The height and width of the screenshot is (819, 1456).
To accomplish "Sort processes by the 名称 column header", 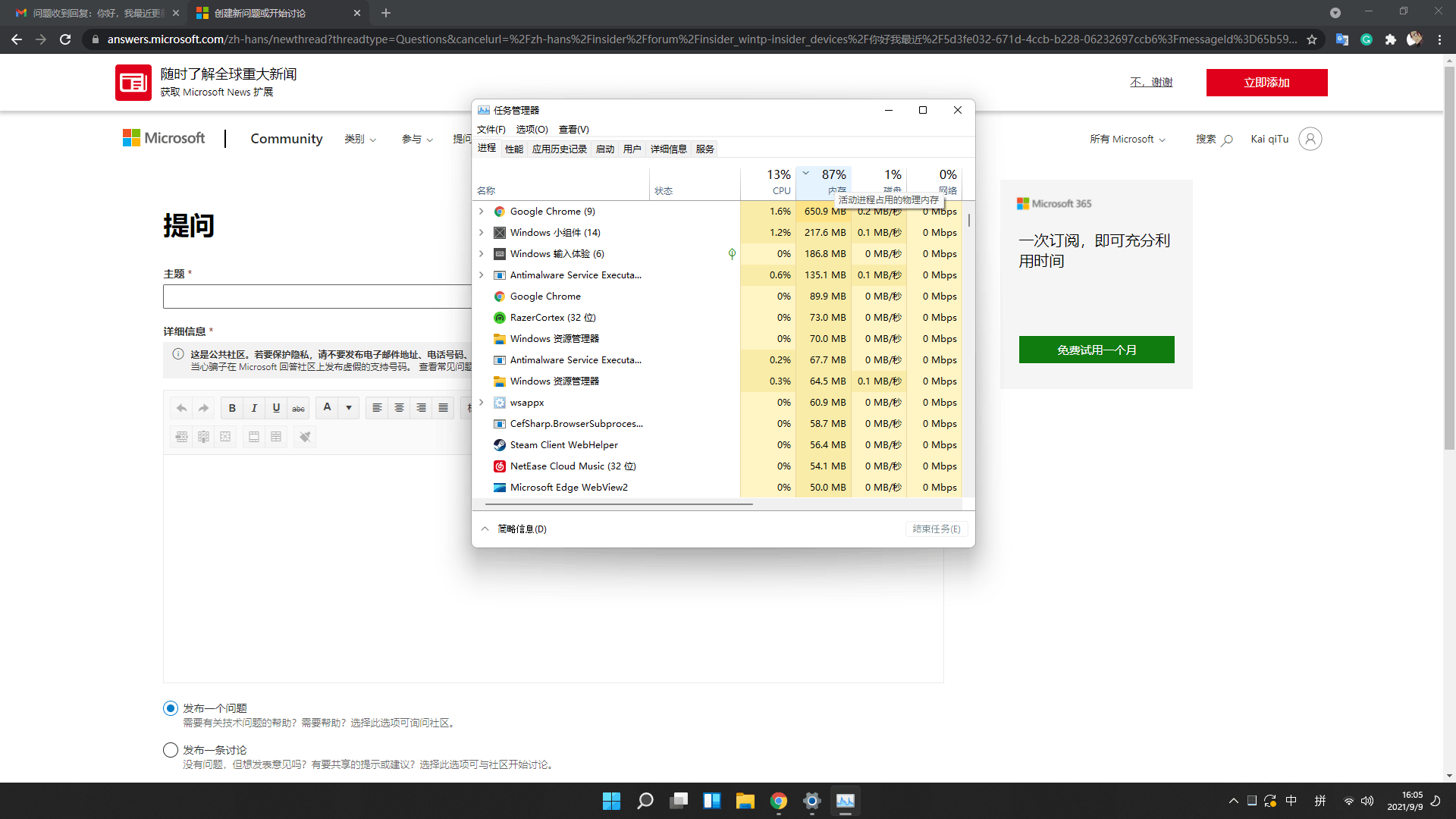I will coord(561,183).
